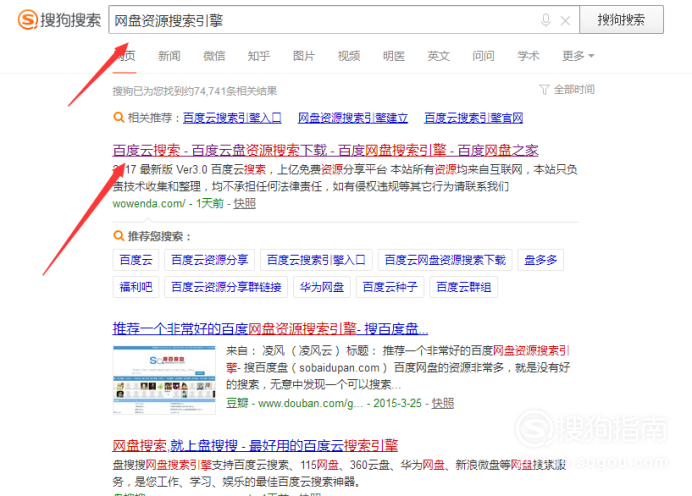692x496 pixels.
Task: Select suggested search 百度云
Action: click(136, 260)
